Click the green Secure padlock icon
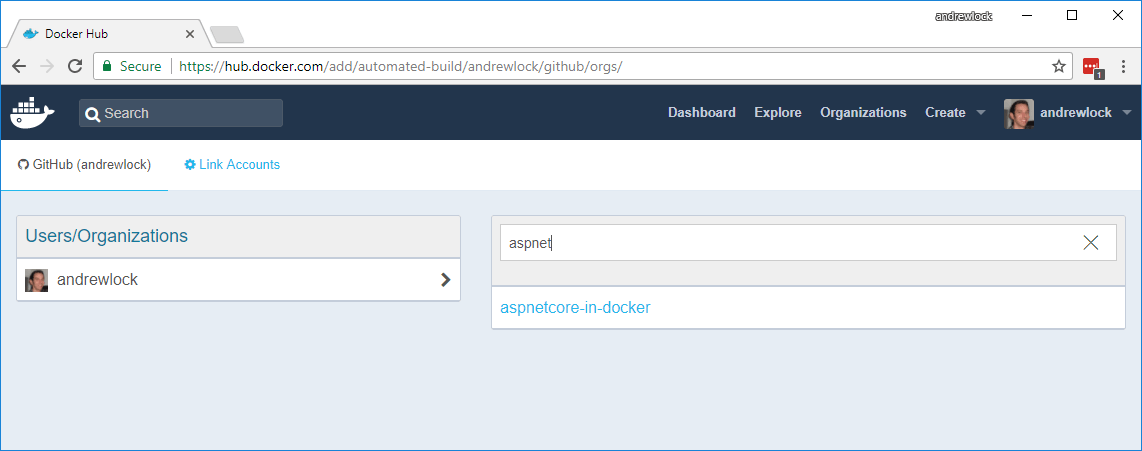Viewport: 1142px width, 451px height. point(107,66)
